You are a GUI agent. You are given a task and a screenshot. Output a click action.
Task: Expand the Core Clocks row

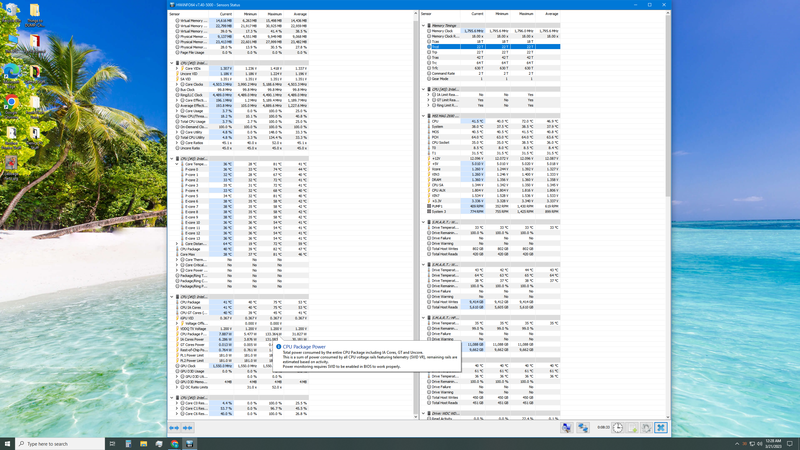click(x=177, y=84)
